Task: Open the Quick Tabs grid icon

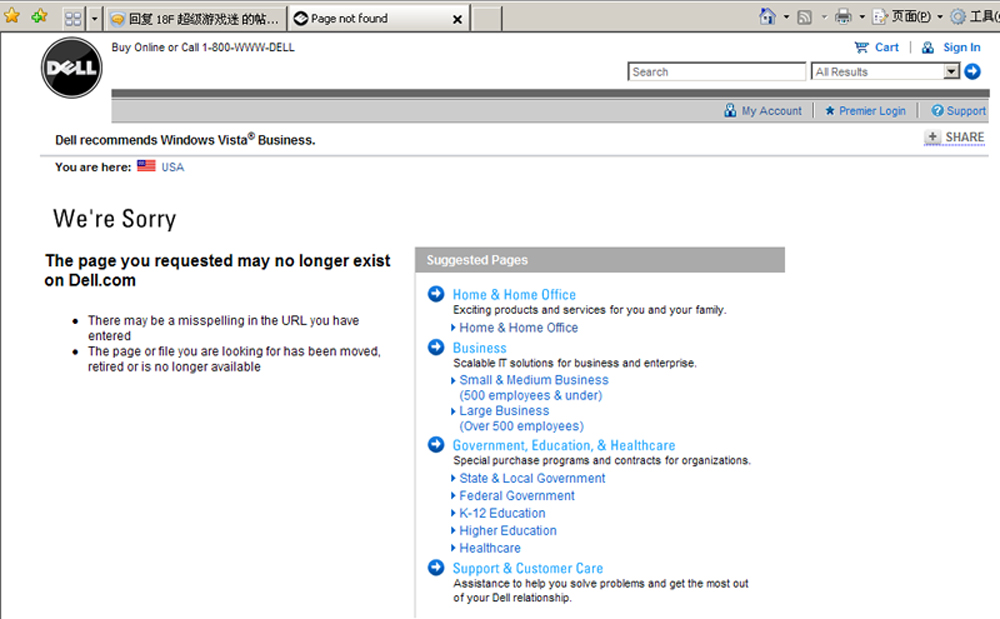Action: pyautogui.click(x=73, y=18)
